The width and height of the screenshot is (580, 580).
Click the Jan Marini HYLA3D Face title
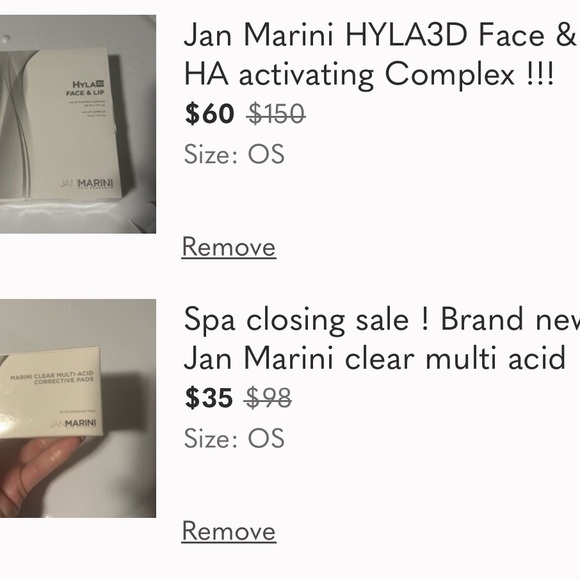[x=381, y=34]
